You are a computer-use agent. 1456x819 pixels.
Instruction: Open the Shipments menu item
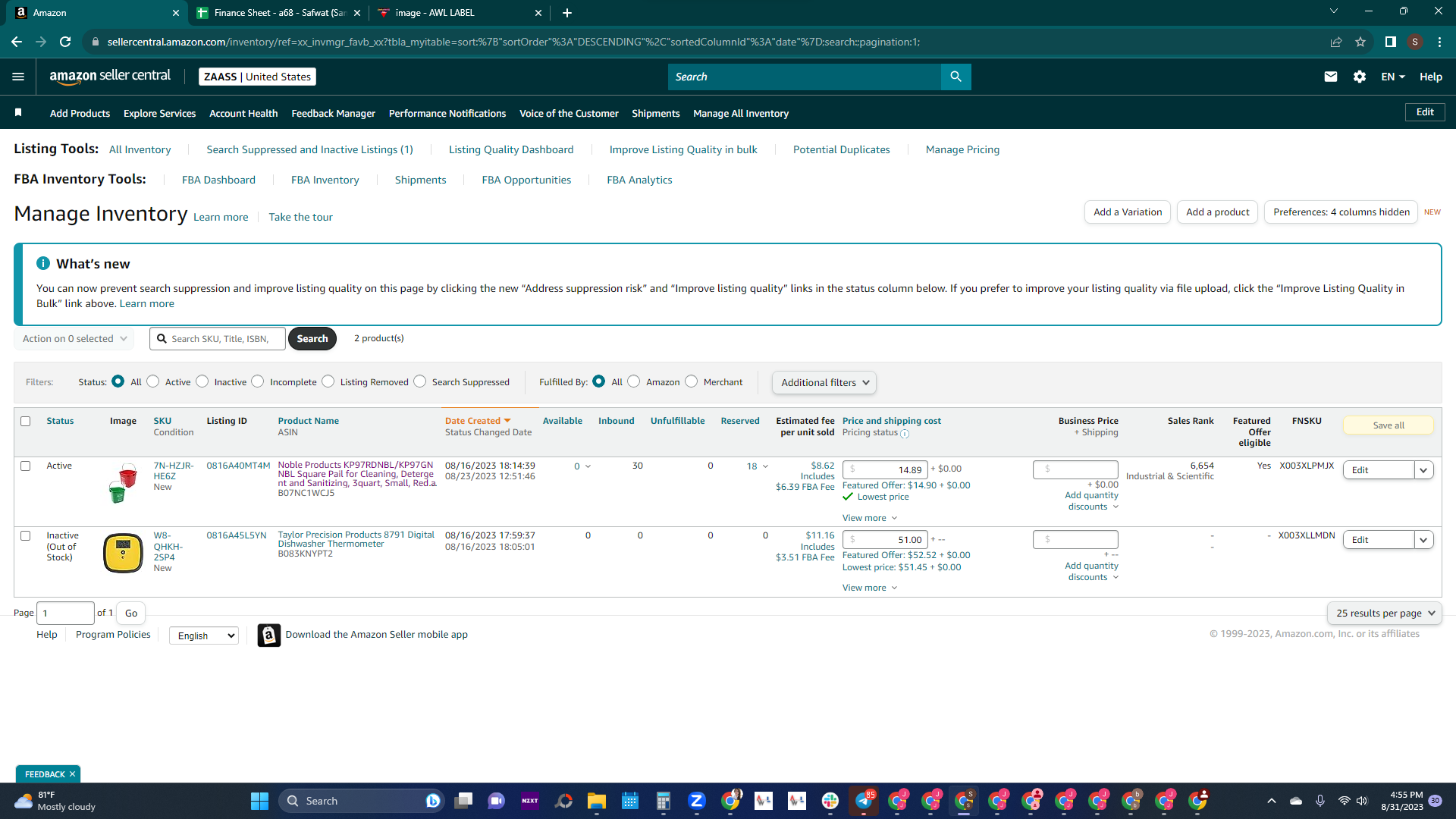pos(655,113)
